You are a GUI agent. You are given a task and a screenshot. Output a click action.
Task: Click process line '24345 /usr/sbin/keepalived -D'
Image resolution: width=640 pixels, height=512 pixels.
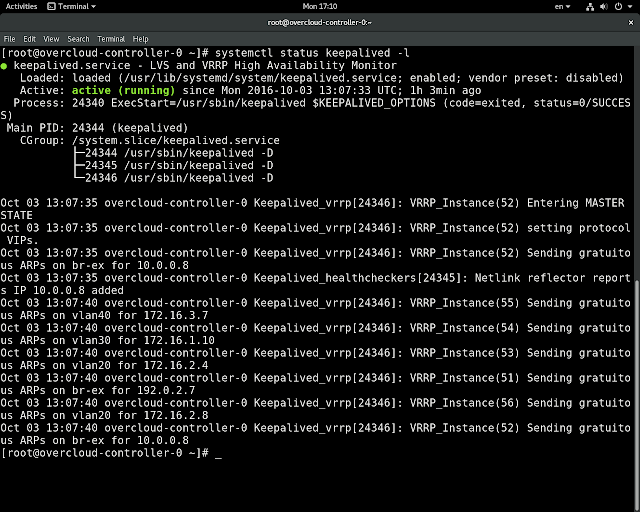[179, 165]
